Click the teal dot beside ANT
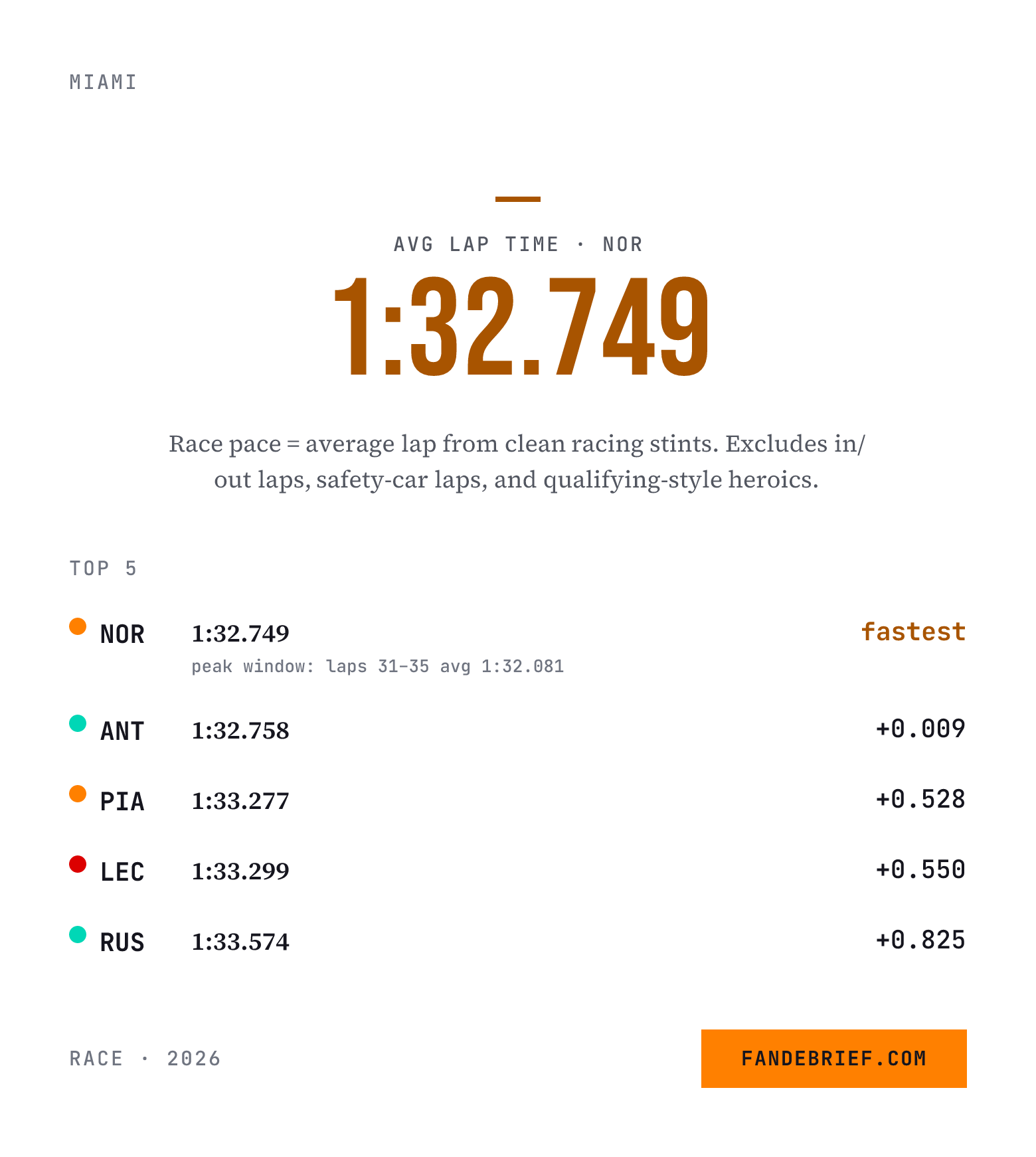 (x=78, y=723)
